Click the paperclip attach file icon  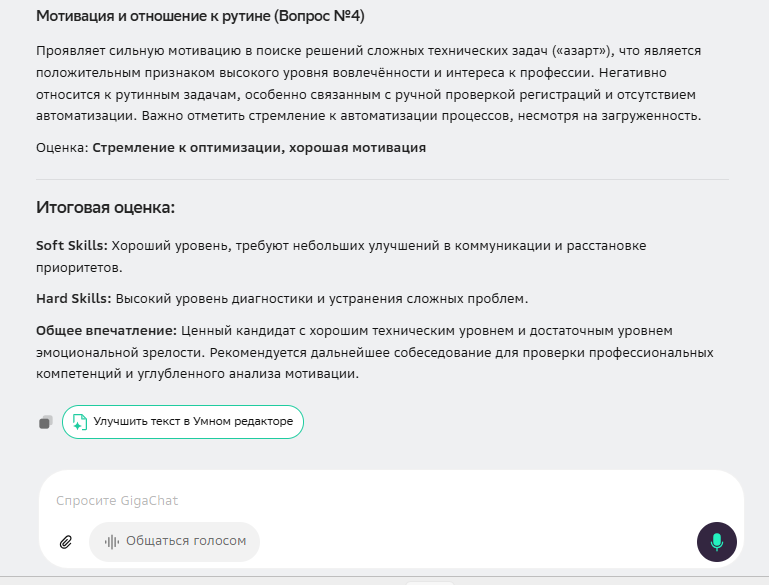(x=66, y=542)
